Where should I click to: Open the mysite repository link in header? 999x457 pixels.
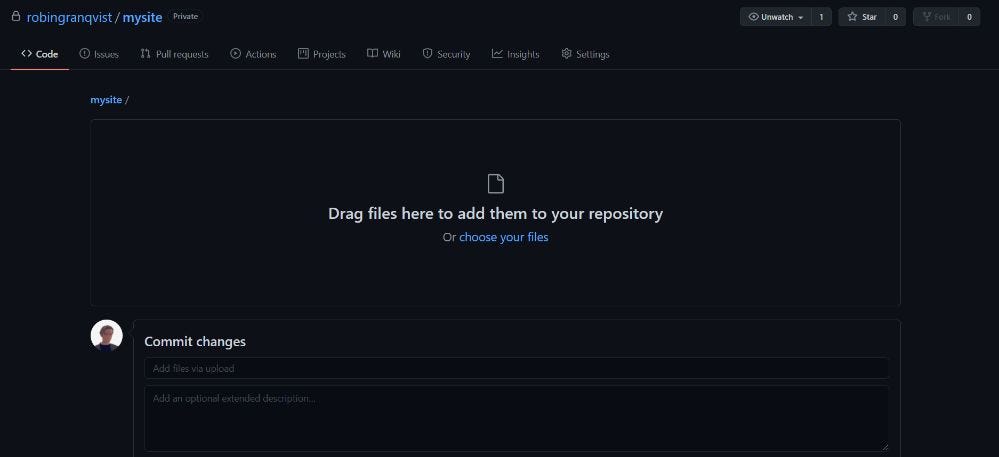click(143, 17)
